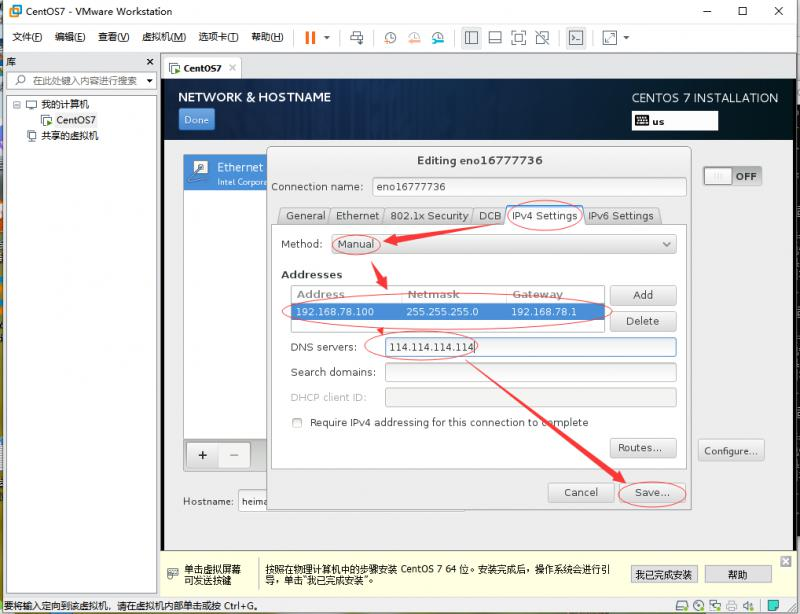Click the Hostname input field
The width and height of the screenshot is (800, 614).
[254, 501]
